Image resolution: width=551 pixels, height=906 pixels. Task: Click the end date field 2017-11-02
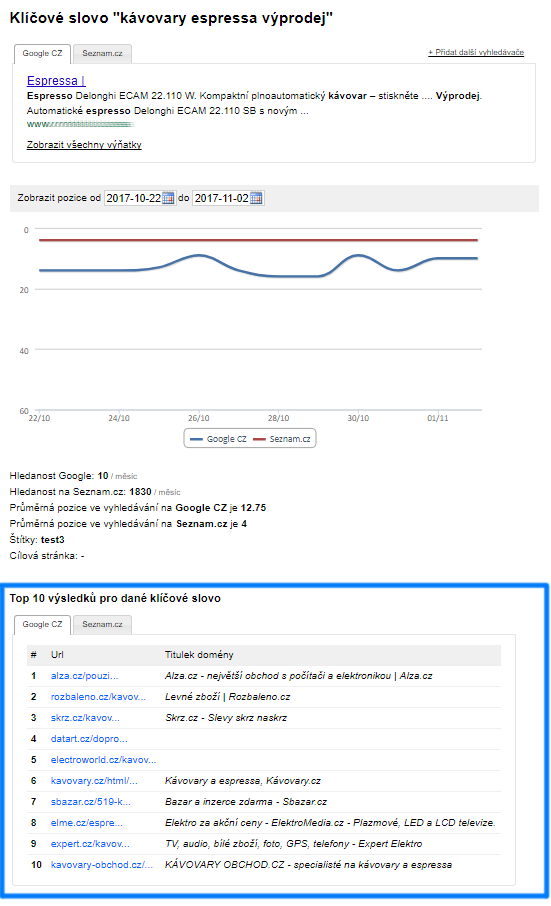[x=221, y=198]
